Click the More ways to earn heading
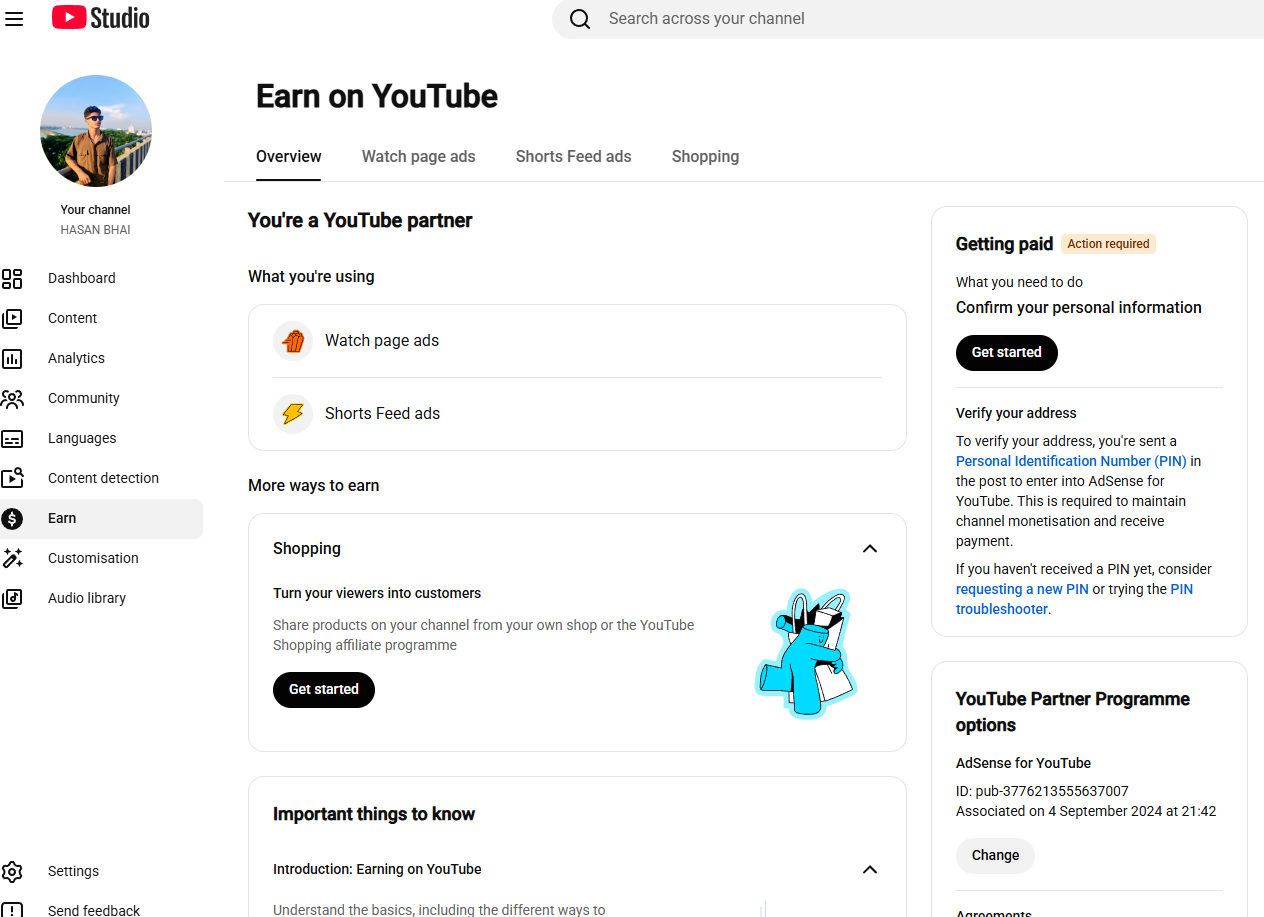Viewport: 1264px width, 917px height. pos(314,486)
